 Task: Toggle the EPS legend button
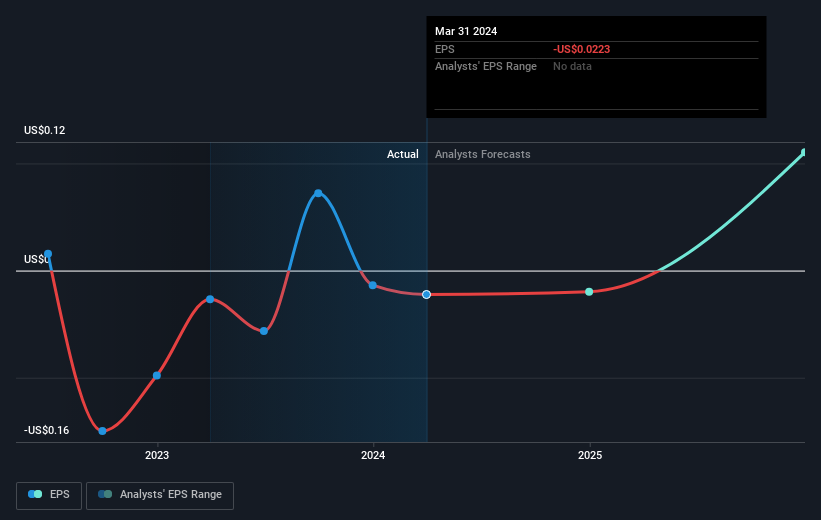(49, 495)
